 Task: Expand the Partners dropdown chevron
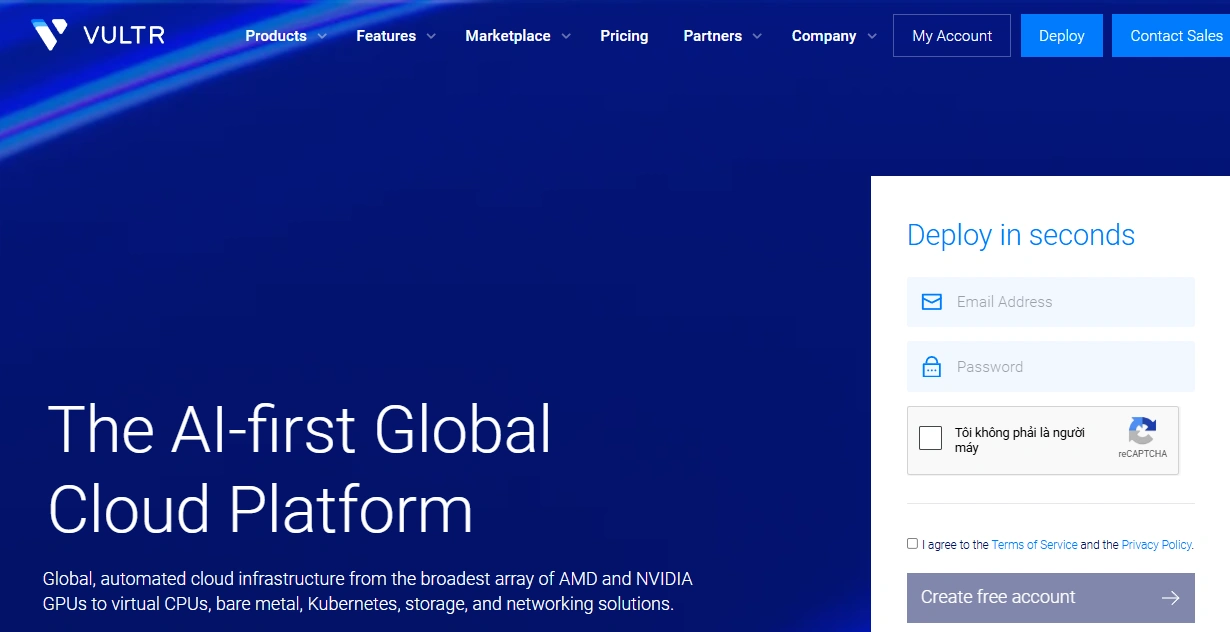pos(757,36)
